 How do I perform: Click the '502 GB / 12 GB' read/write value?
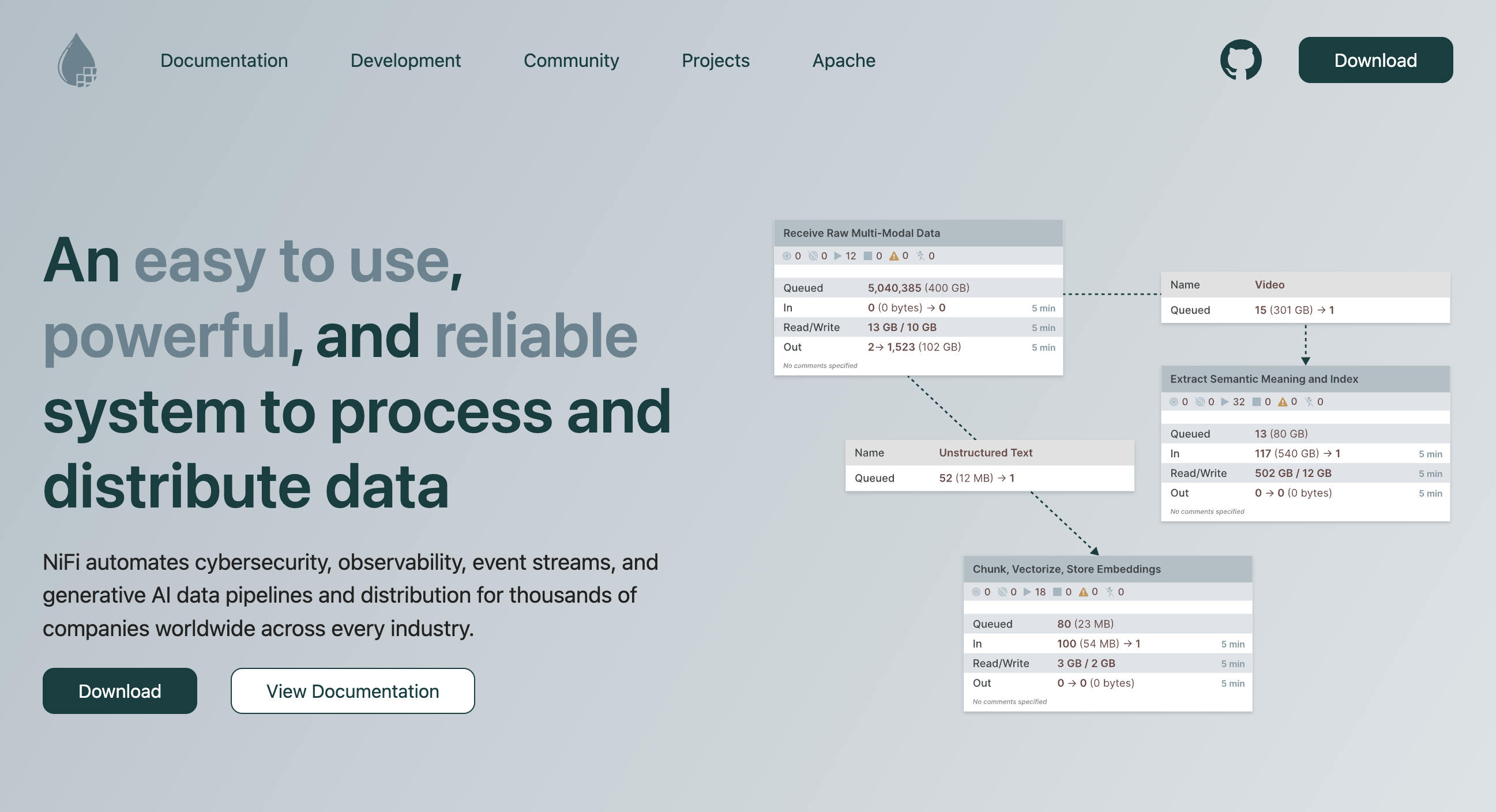tap(1293, 473)
